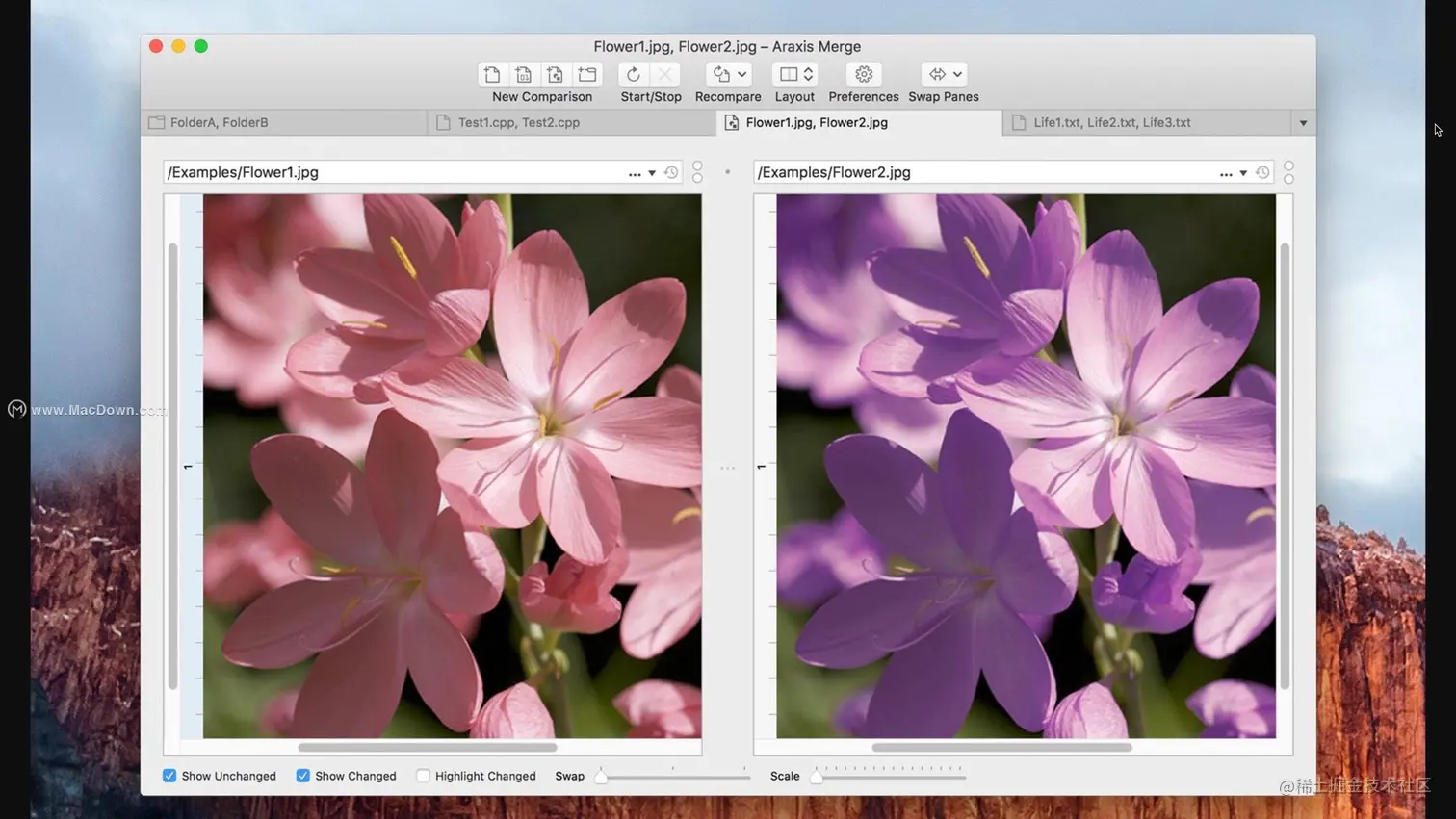The width and height of the screenshot is (1456, 819).
Task: Select the Flower1.jpg, Flower2.jpg tab
Action: [859, 122]
